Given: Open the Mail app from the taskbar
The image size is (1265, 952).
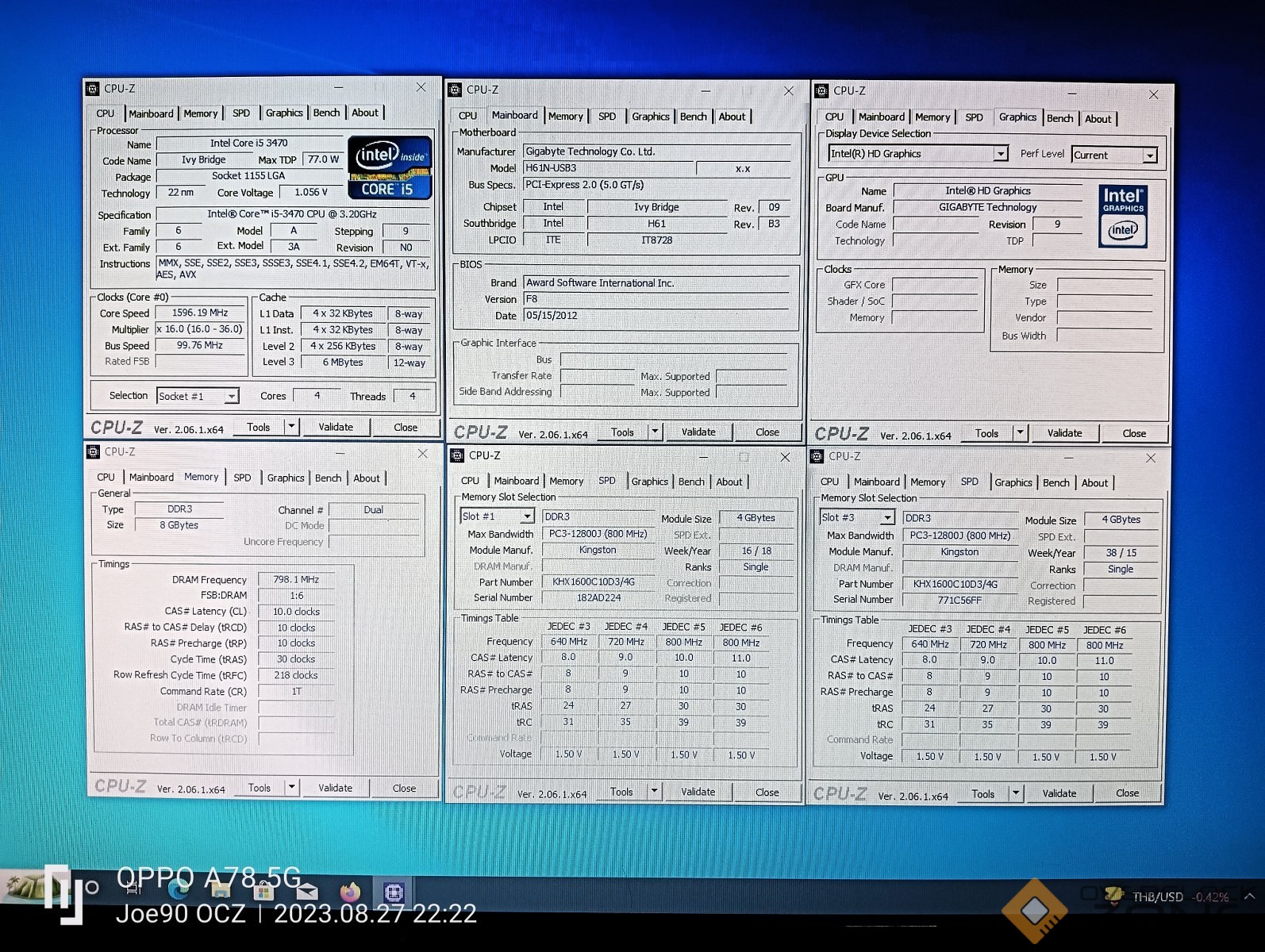Looking at the screenshot, I should pyautogui.click(x=306, y=891).
